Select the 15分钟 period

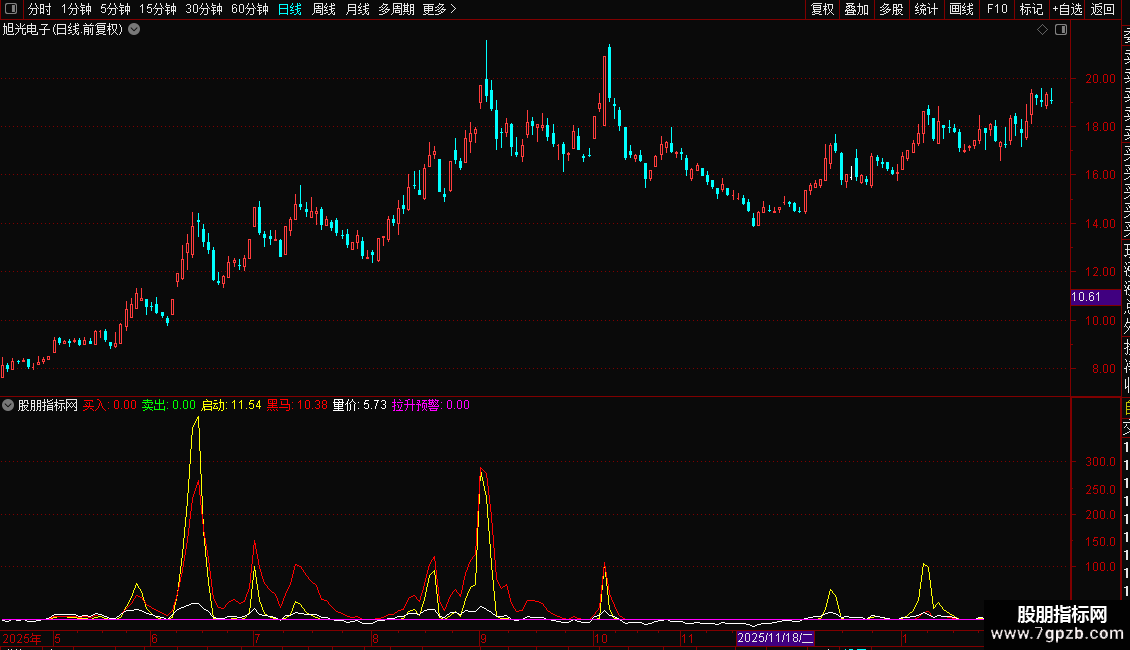(x=158, y=9)
